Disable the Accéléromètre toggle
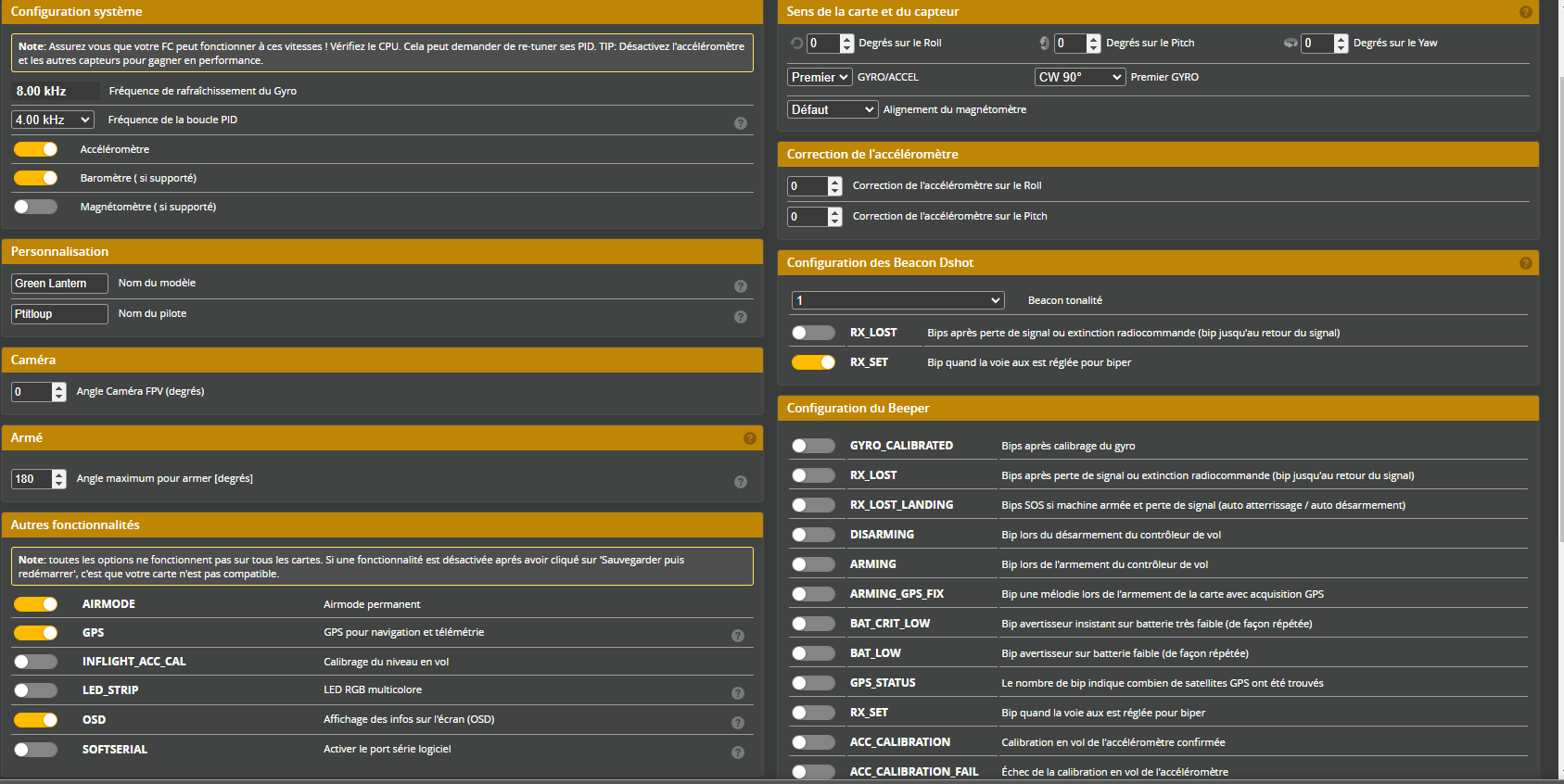This screenshot has width=1564, height=784. pos(36,149)
